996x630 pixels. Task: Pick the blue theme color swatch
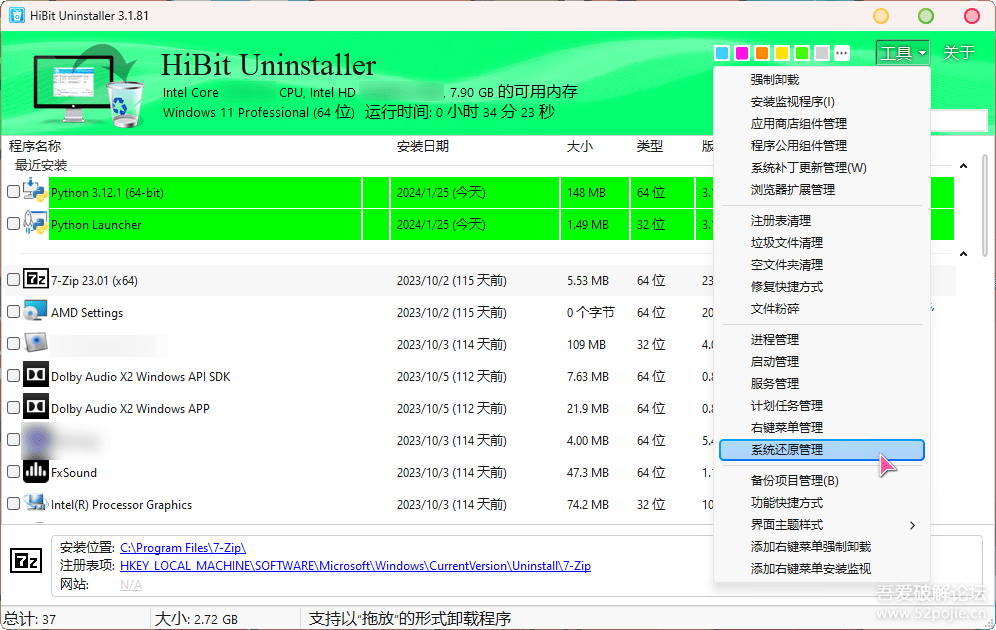coord(722,53)
